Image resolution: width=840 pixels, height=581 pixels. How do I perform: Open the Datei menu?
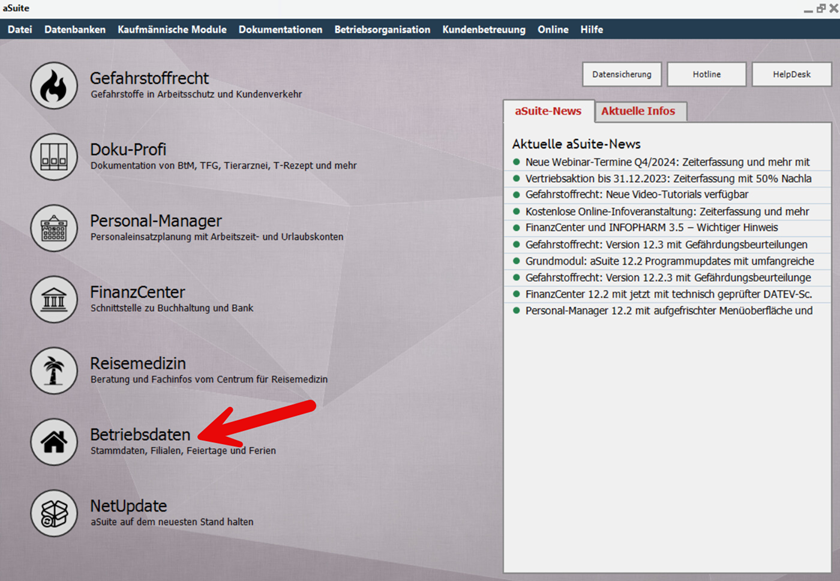[x=19, y=29]
